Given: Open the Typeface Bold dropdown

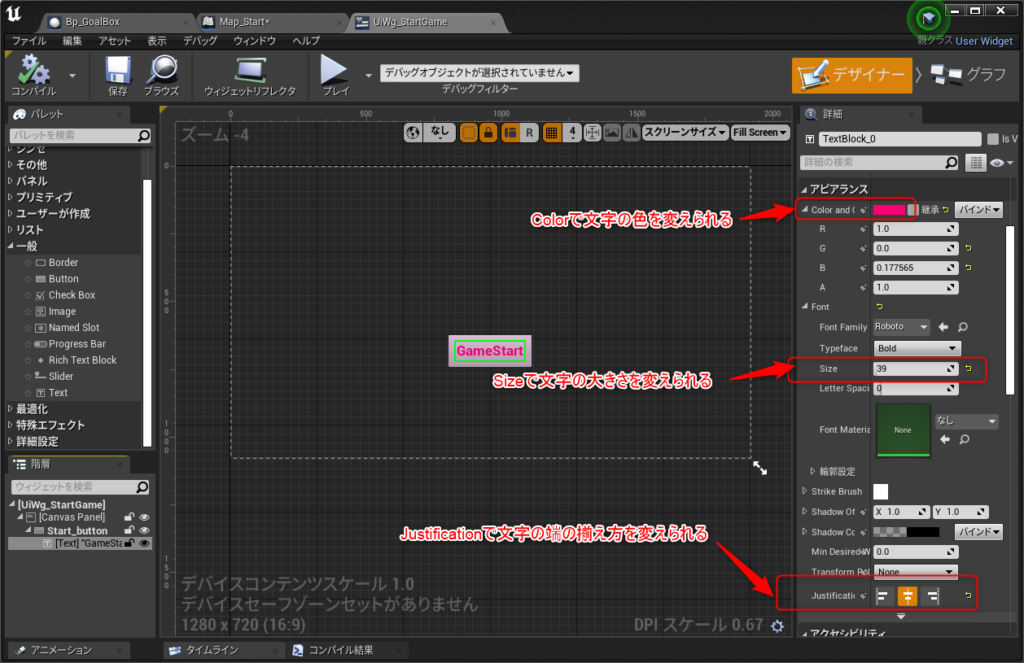Looking at the screenshot, I should (x=916, y=348).
